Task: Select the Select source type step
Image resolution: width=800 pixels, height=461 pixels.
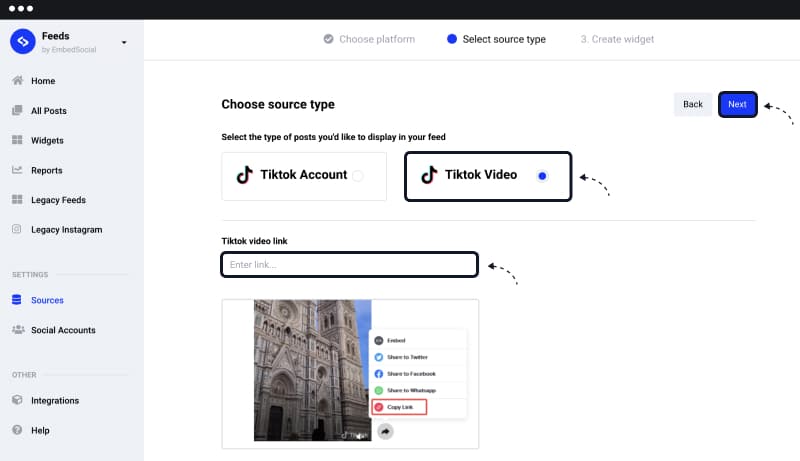Action: click(x=504, y=39)
